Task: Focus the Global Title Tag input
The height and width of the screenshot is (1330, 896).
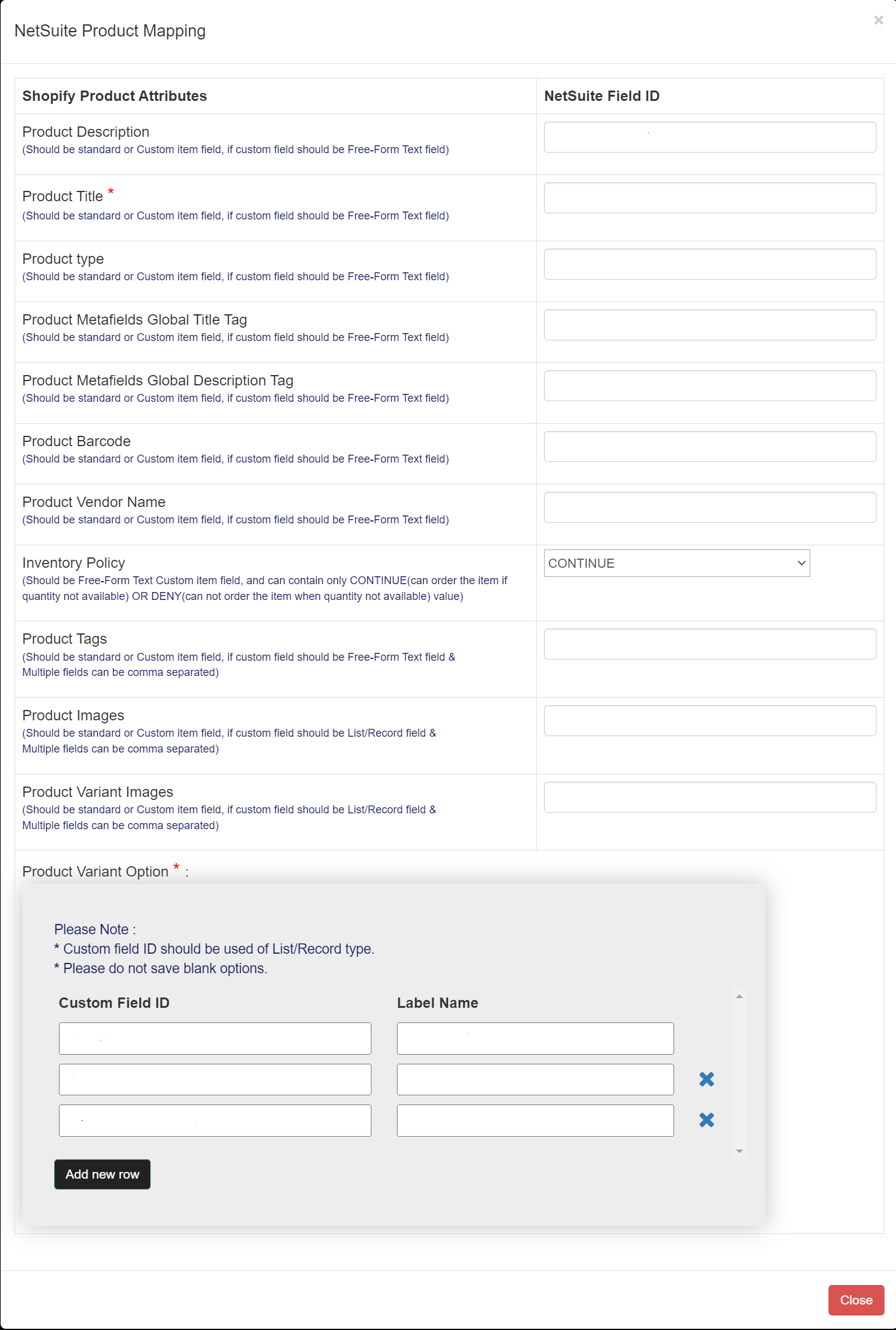Action: click(x=709, y=325)
